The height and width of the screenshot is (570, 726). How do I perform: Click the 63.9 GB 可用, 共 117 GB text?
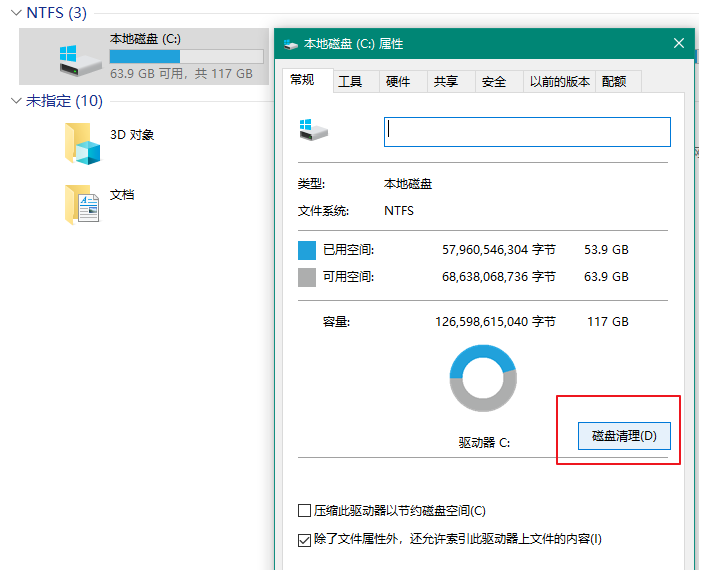[x=182, y=74]
